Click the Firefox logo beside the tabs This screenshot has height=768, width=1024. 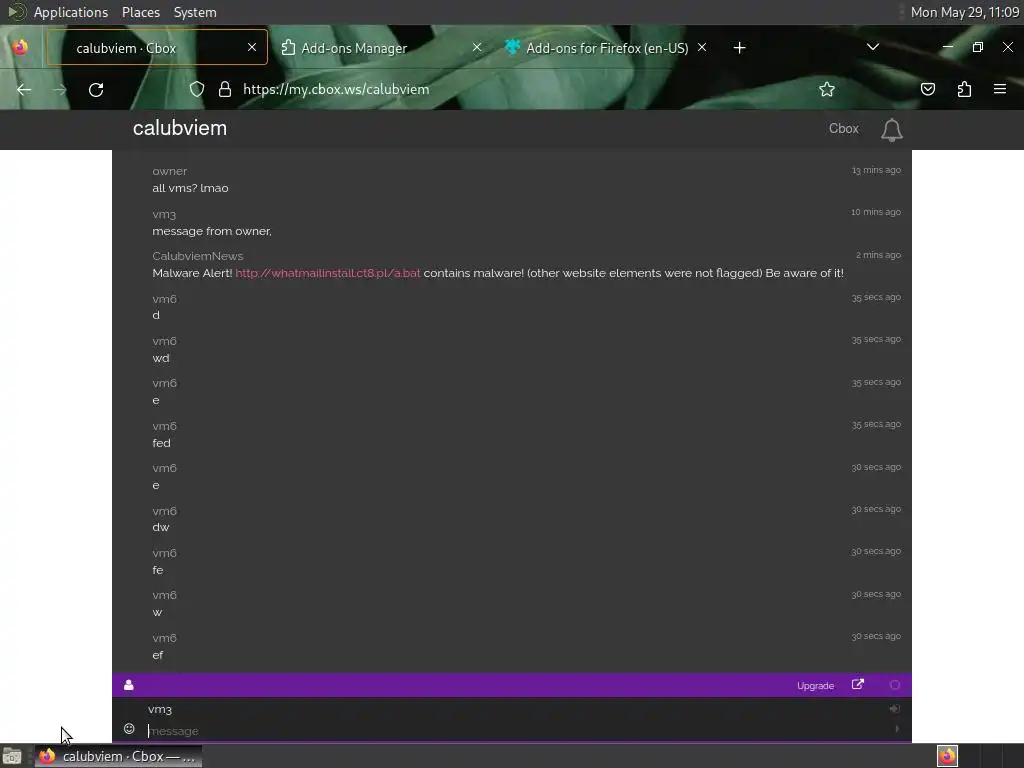[20, 47]
